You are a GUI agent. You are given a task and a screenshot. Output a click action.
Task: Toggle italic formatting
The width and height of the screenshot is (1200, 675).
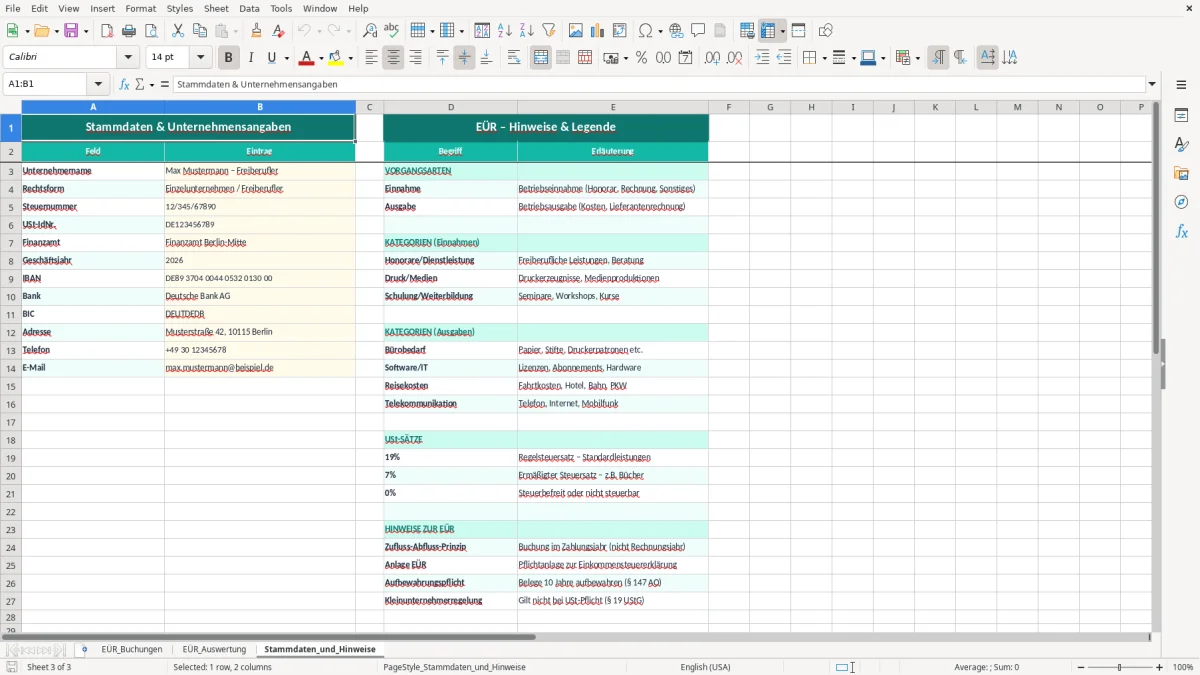(250, 58)
